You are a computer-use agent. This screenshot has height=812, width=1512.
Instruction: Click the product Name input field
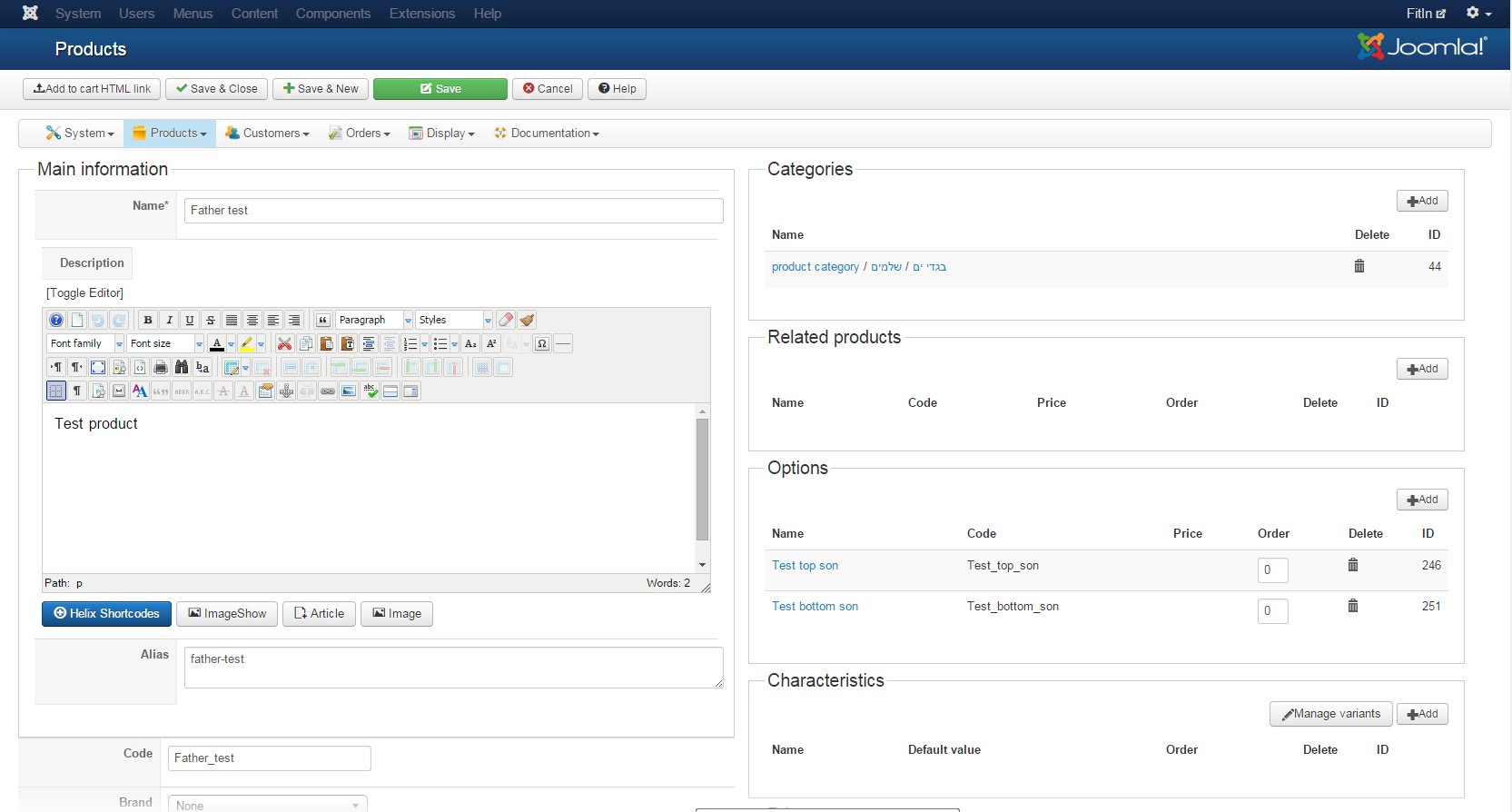click(454, 211)
